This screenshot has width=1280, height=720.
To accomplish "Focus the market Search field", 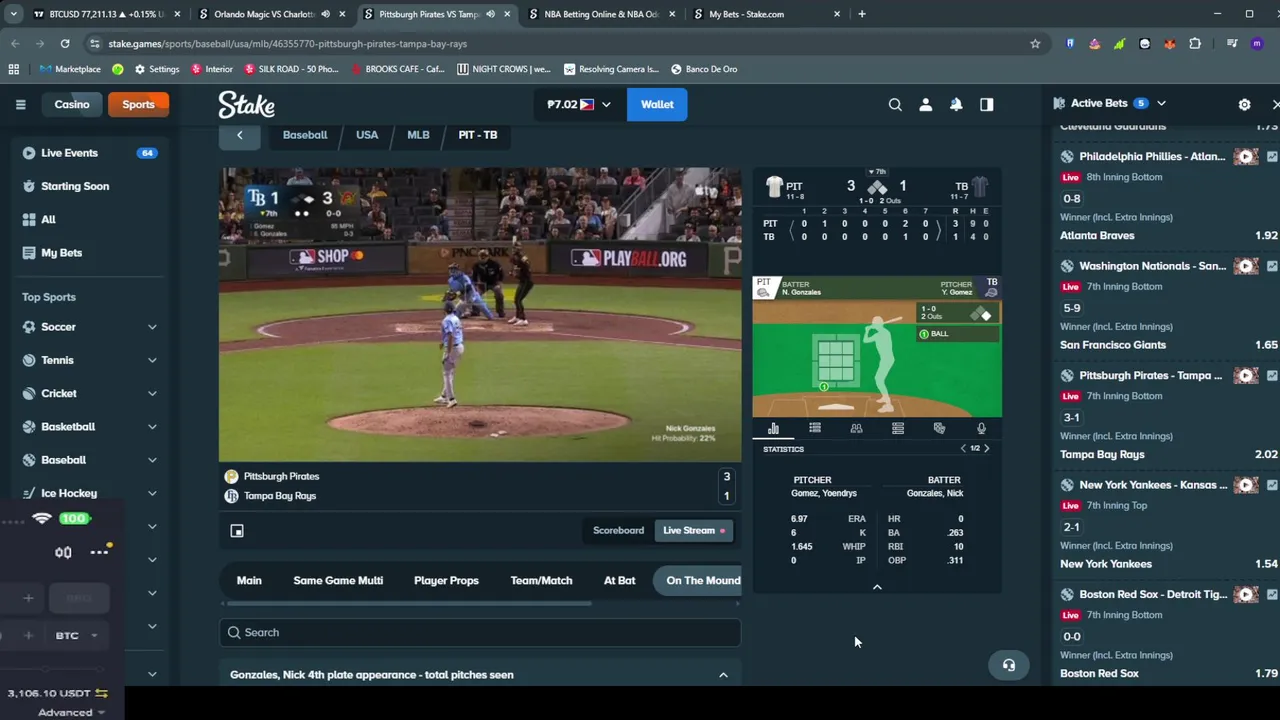I will click(x=480, y=632).
